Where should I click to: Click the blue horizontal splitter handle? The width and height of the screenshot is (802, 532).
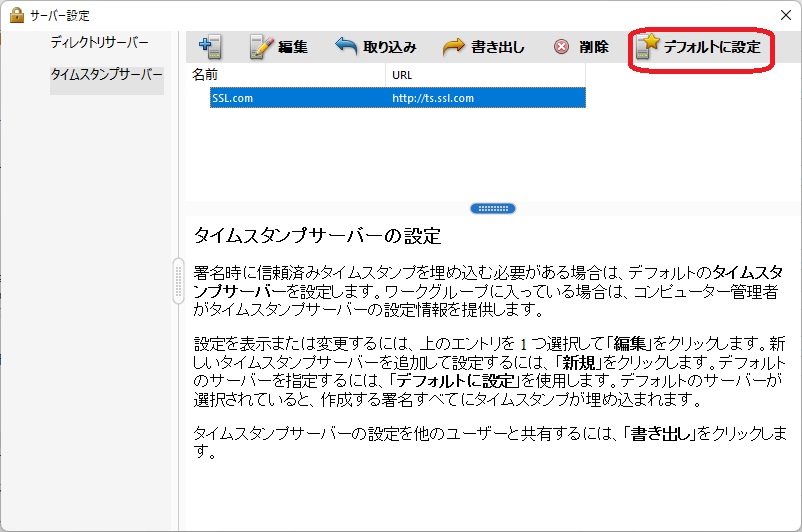click(493, 208)
